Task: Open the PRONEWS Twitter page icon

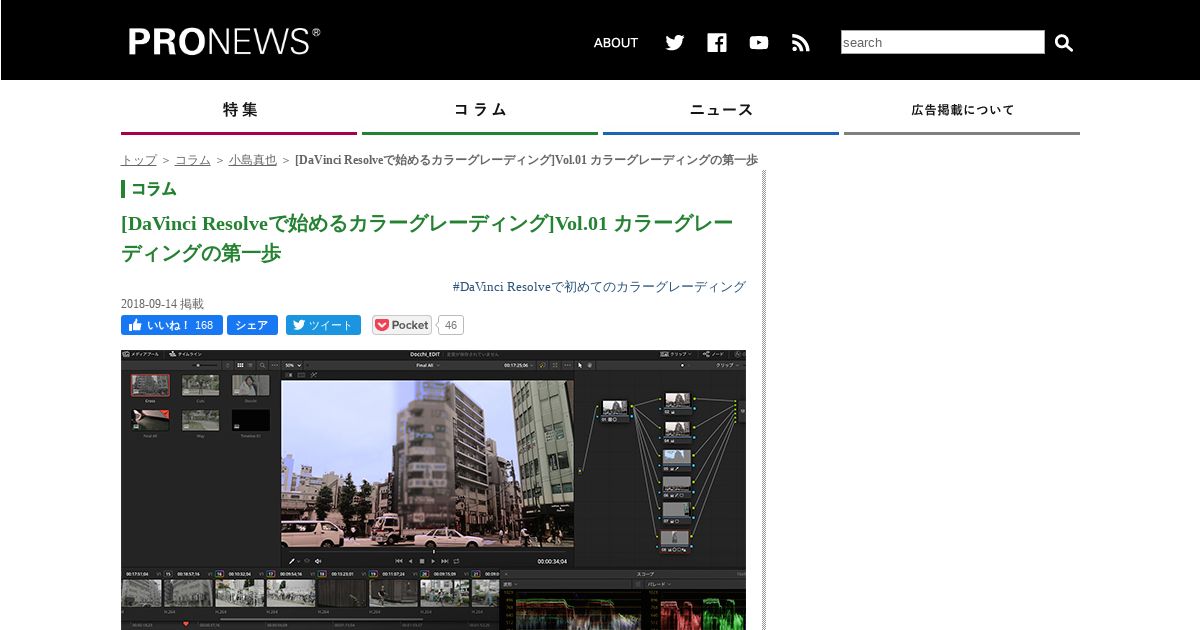Action: (x=675, y=43)
